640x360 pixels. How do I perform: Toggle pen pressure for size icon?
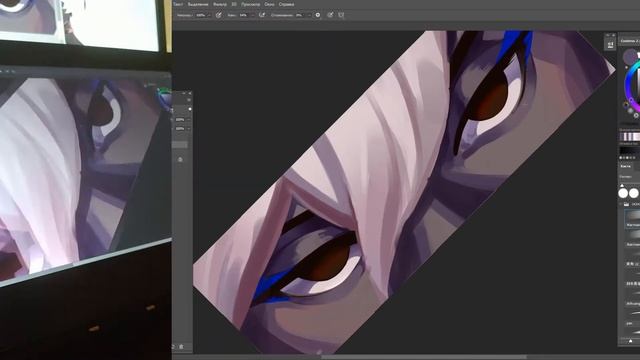330,15
